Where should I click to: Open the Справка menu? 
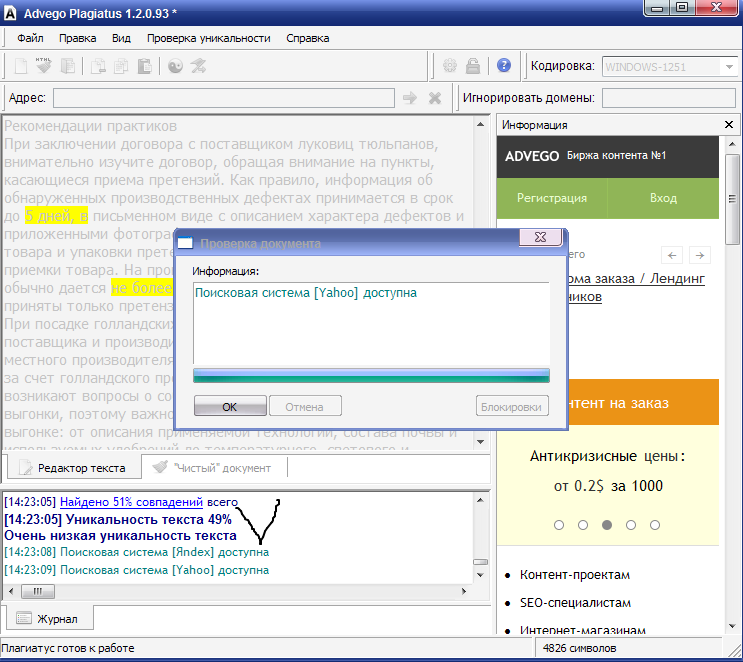(x=308, y=38)
